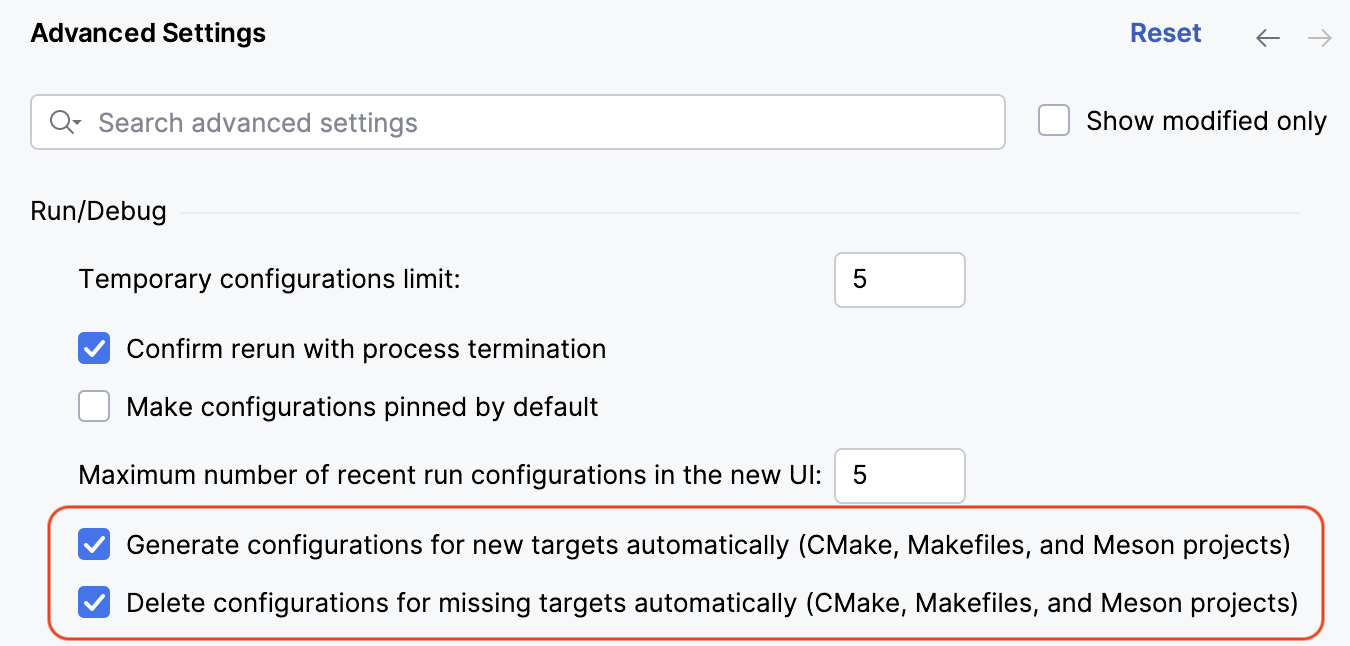Select the search icon in the search bar

click(x=57, y=122)
